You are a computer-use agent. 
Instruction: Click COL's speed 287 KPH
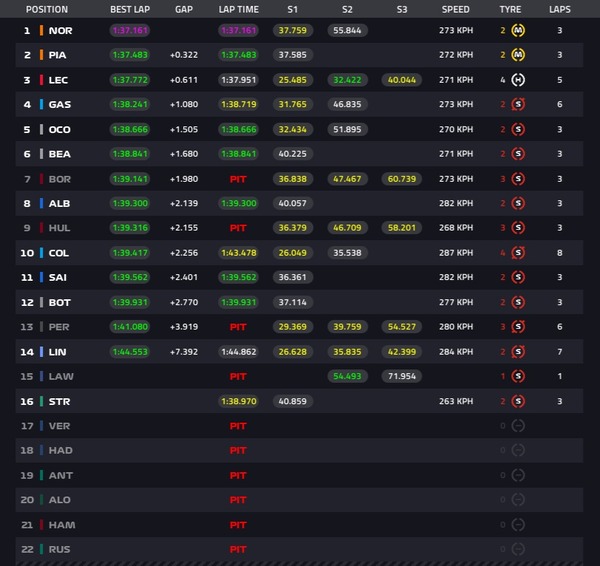456,253
